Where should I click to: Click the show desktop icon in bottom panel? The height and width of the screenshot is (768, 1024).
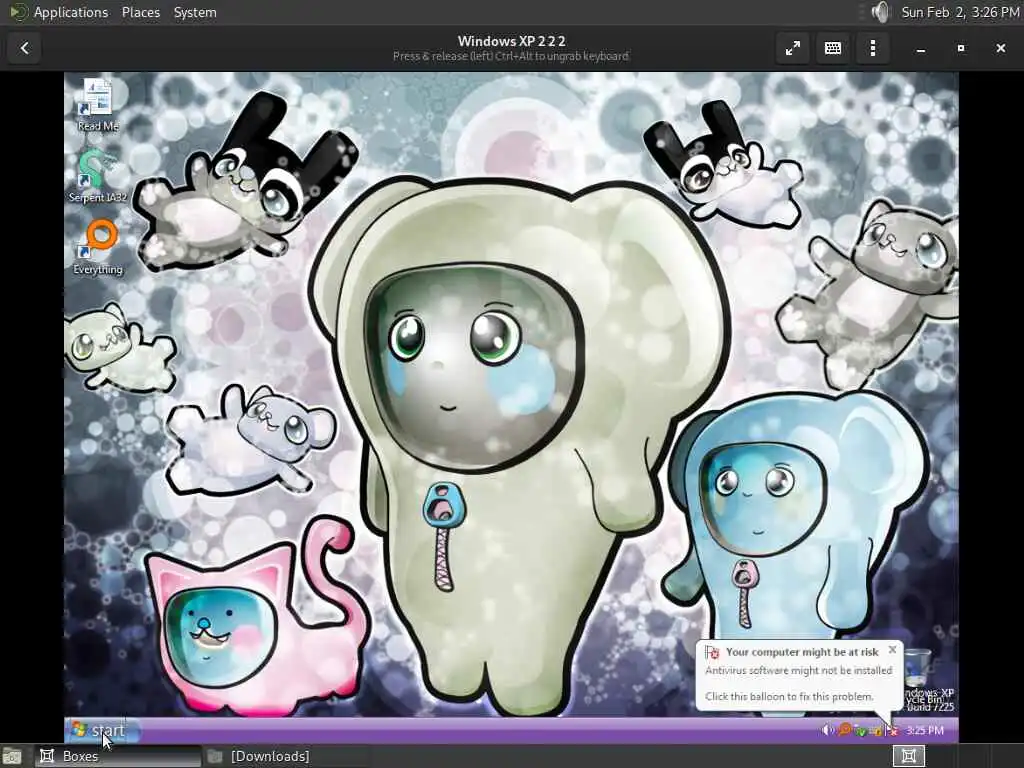point(12,756)
